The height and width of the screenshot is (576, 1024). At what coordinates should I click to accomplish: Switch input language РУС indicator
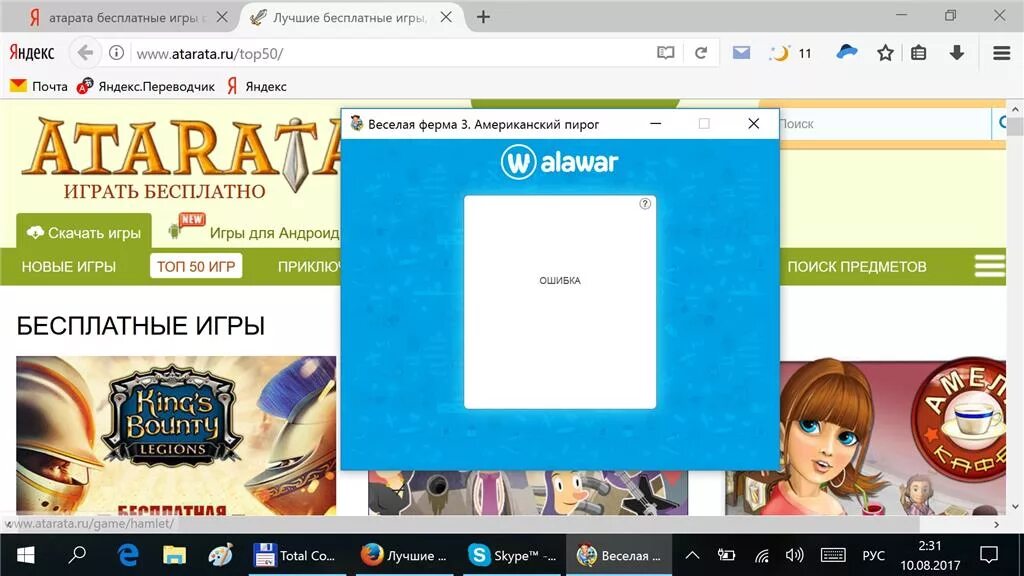[873, 555]
